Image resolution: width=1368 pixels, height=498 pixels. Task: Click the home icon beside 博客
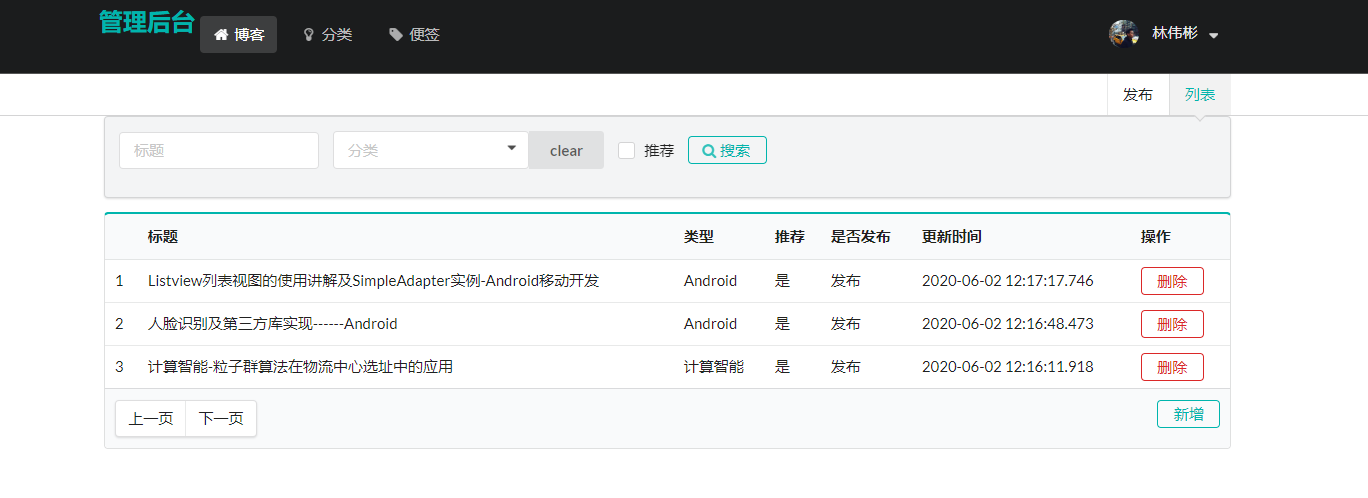[221, 35]
